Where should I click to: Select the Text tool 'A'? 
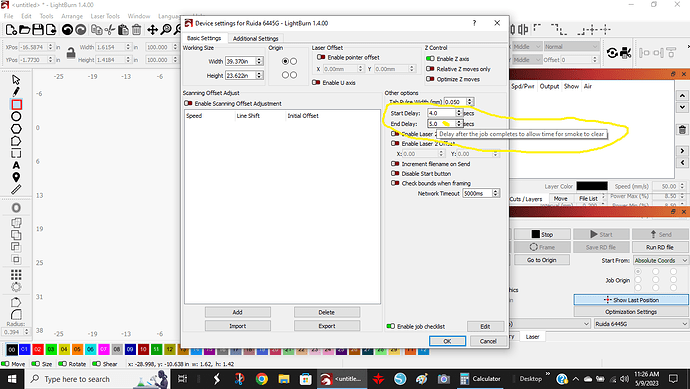tap(16, 165)
